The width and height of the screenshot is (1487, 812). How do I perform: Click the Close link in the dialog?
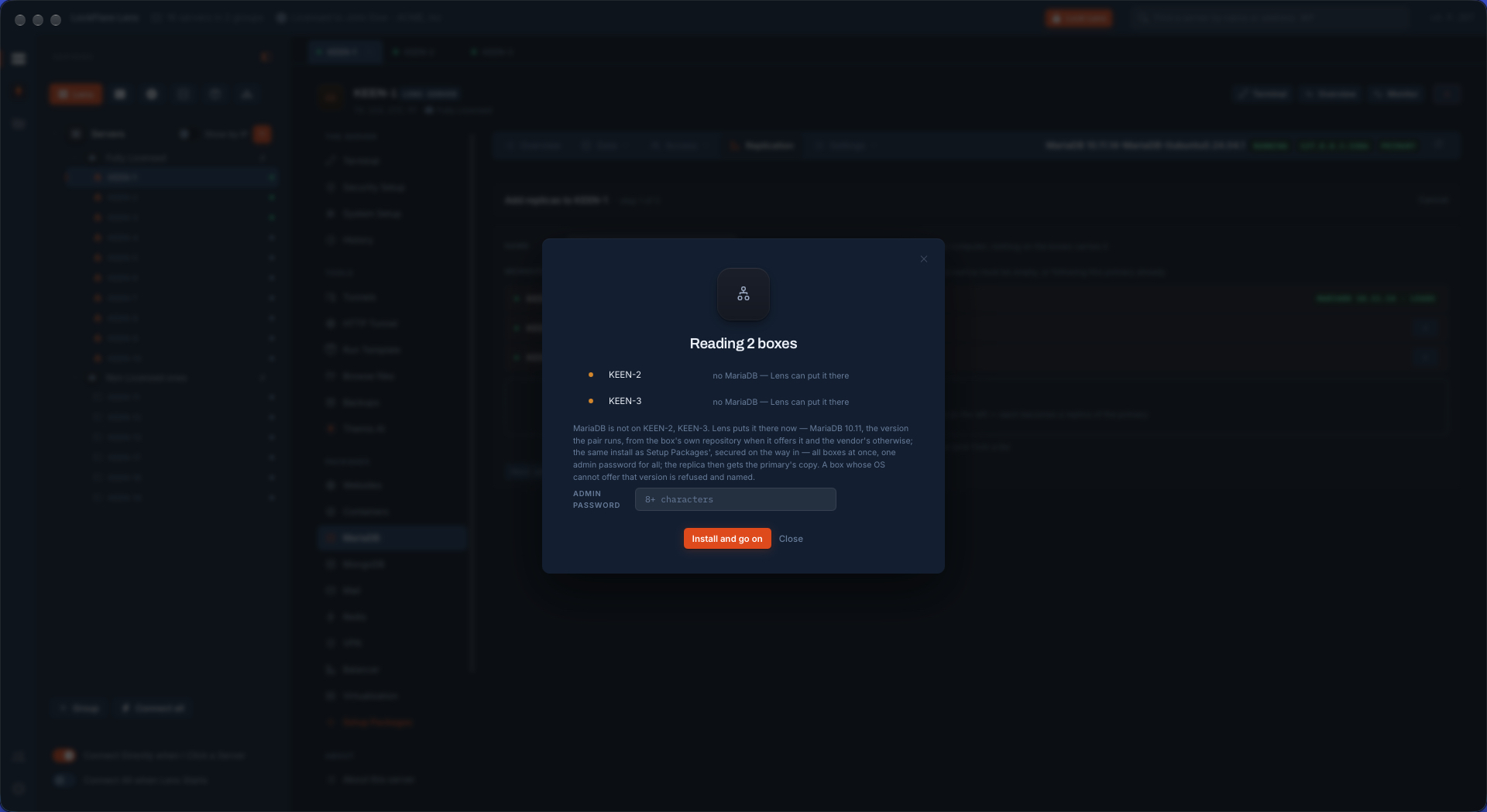tap(790, 539)
